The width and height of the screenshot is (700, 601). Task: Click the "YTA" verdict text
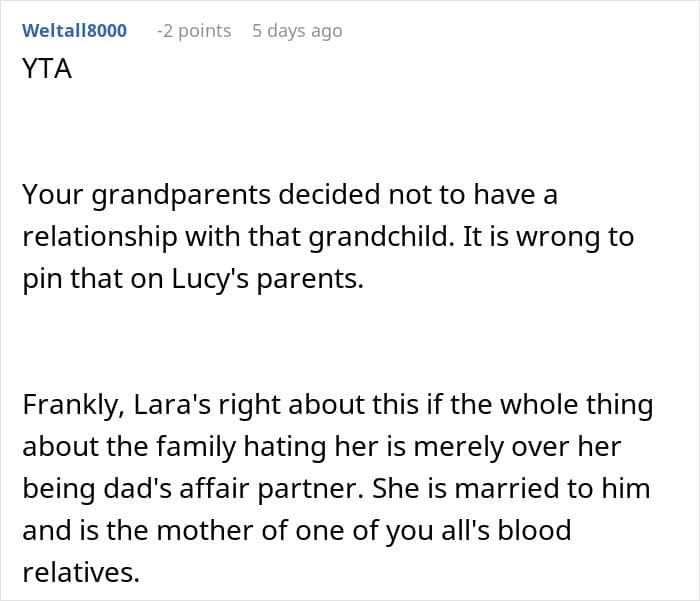(47, 71)
